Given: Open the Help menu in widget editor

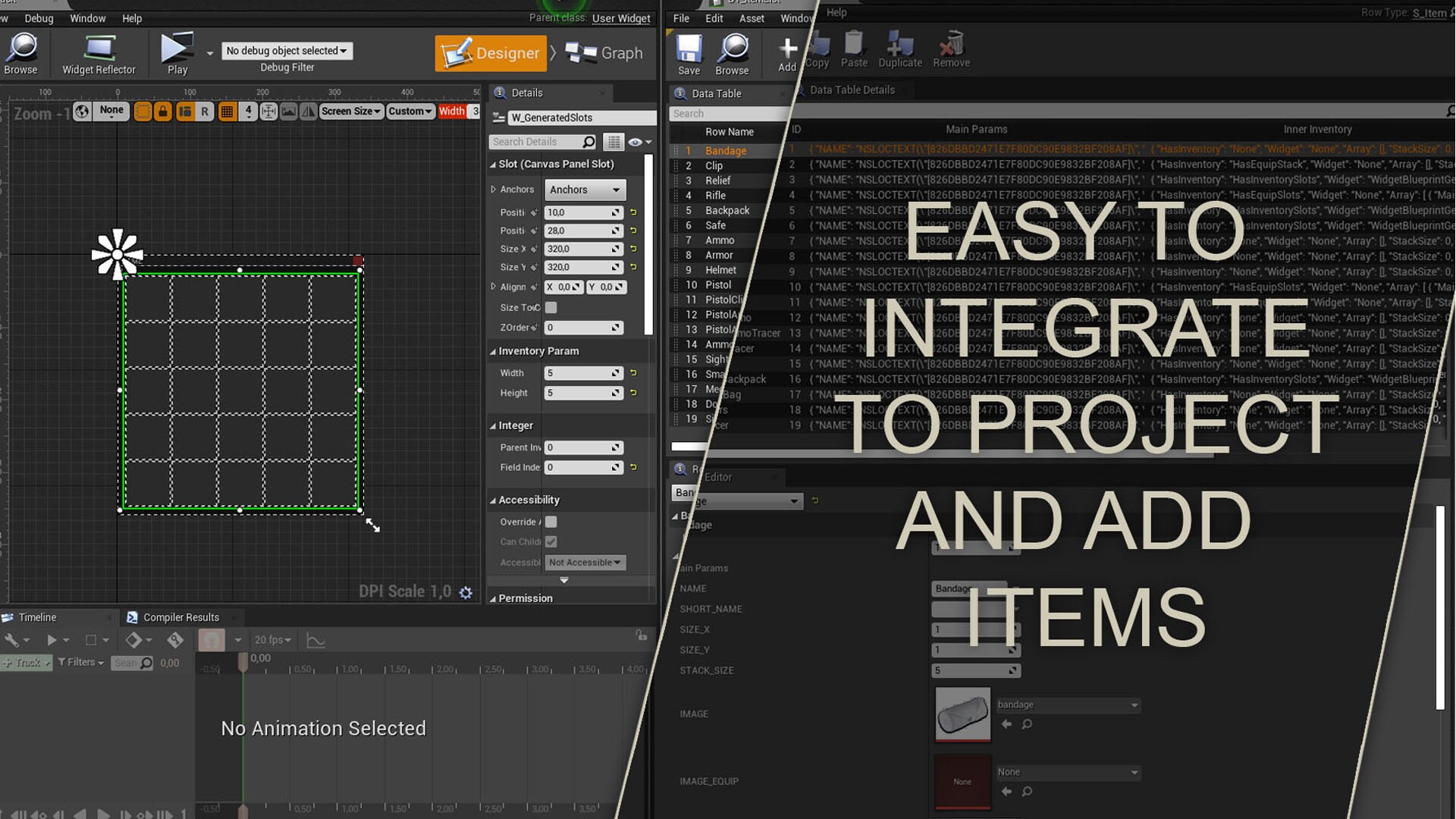Looking at the screenshot, I should 132,18.
